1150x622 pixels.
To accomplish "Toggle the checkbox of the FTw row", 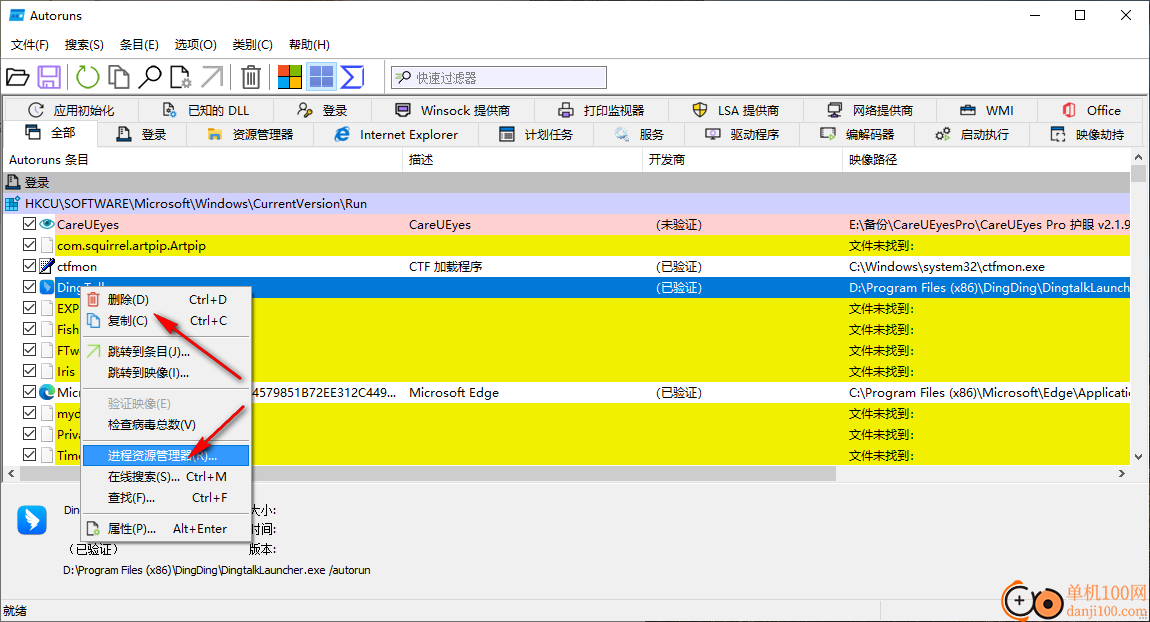I will pos(29,350).
